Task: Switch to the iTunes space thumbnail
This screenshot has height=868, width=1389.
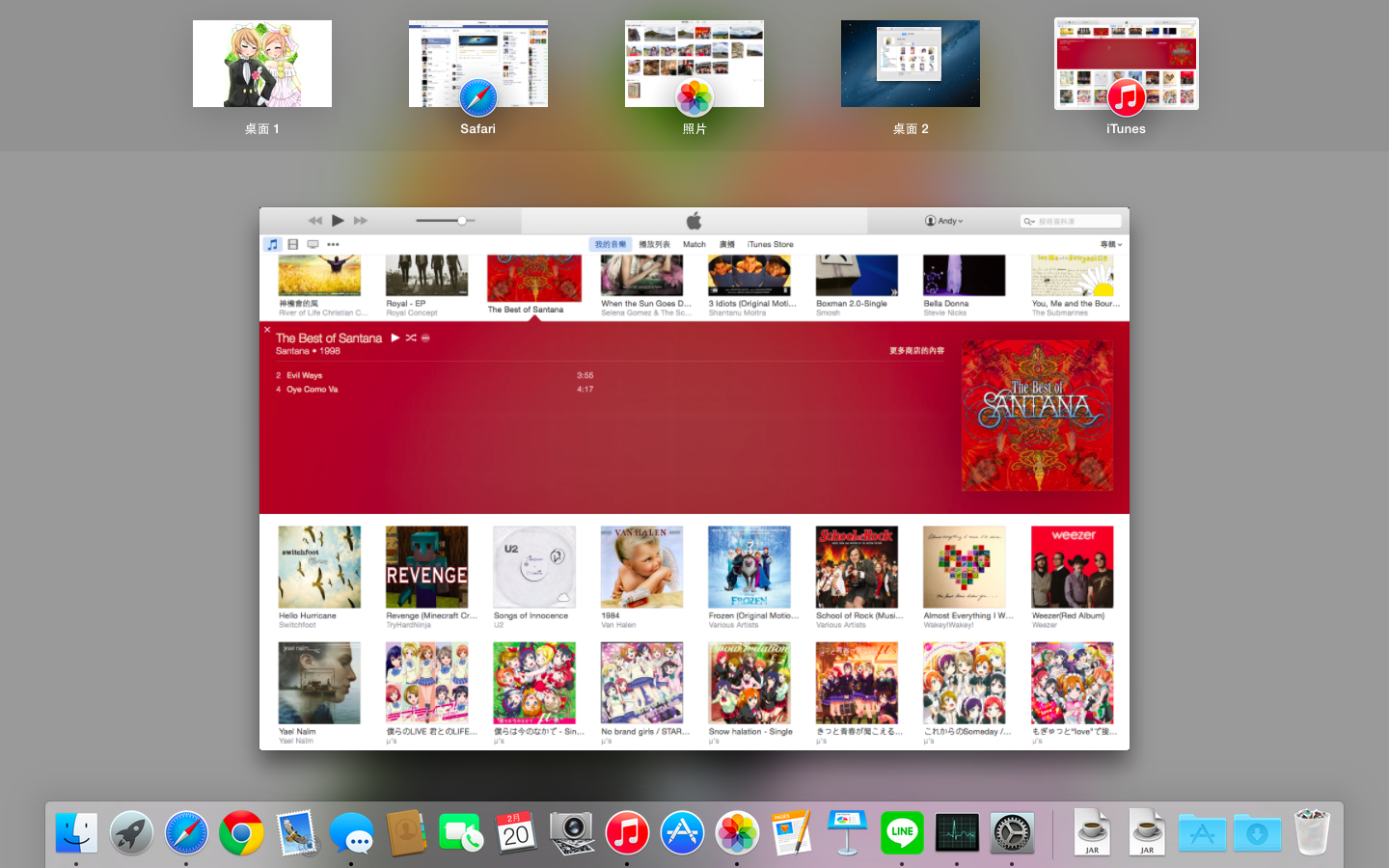Action: (1127, 64)
